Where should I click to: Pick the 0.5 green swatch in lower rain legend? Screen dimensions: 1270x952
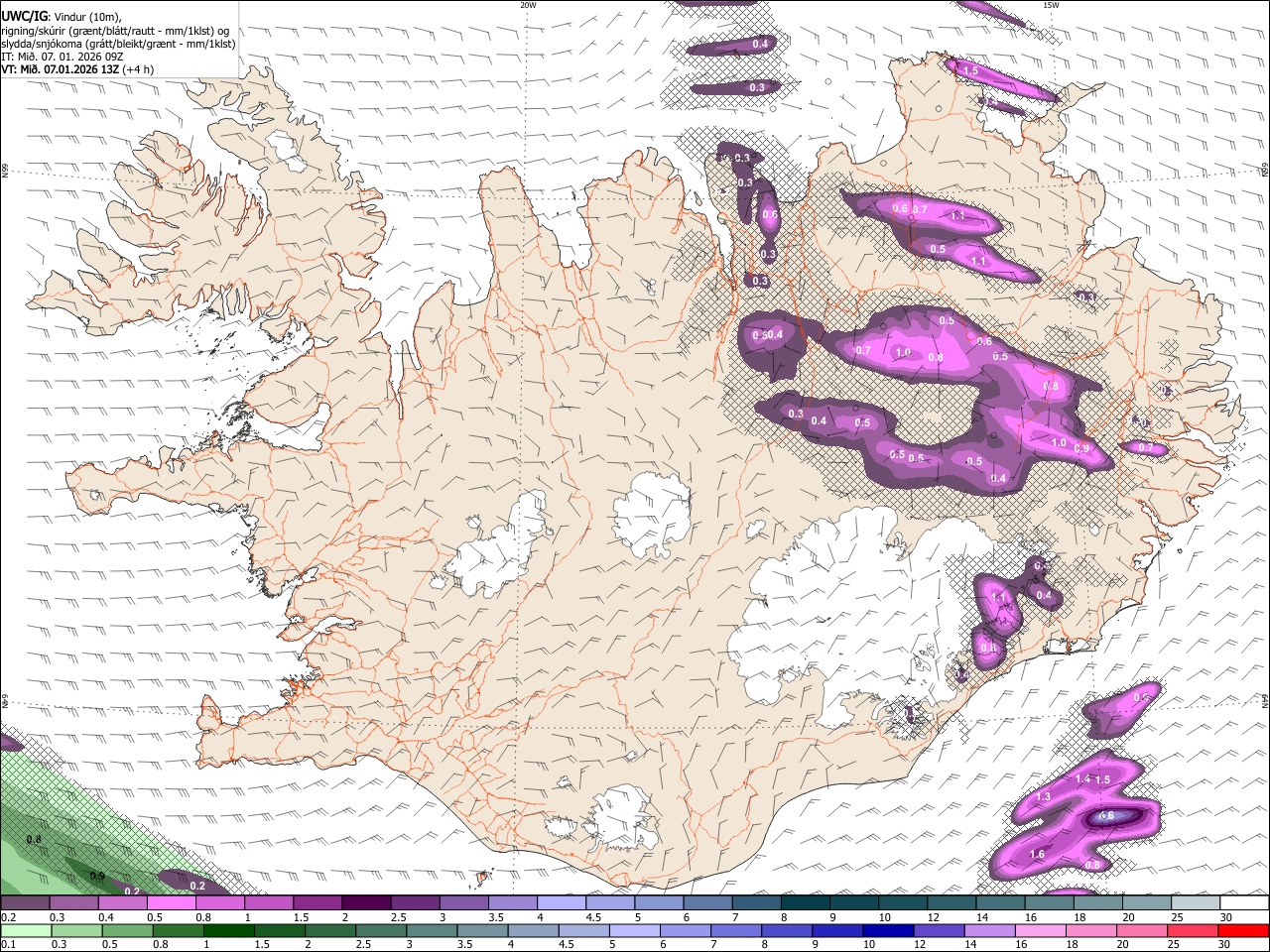click(x=126, y=930)
